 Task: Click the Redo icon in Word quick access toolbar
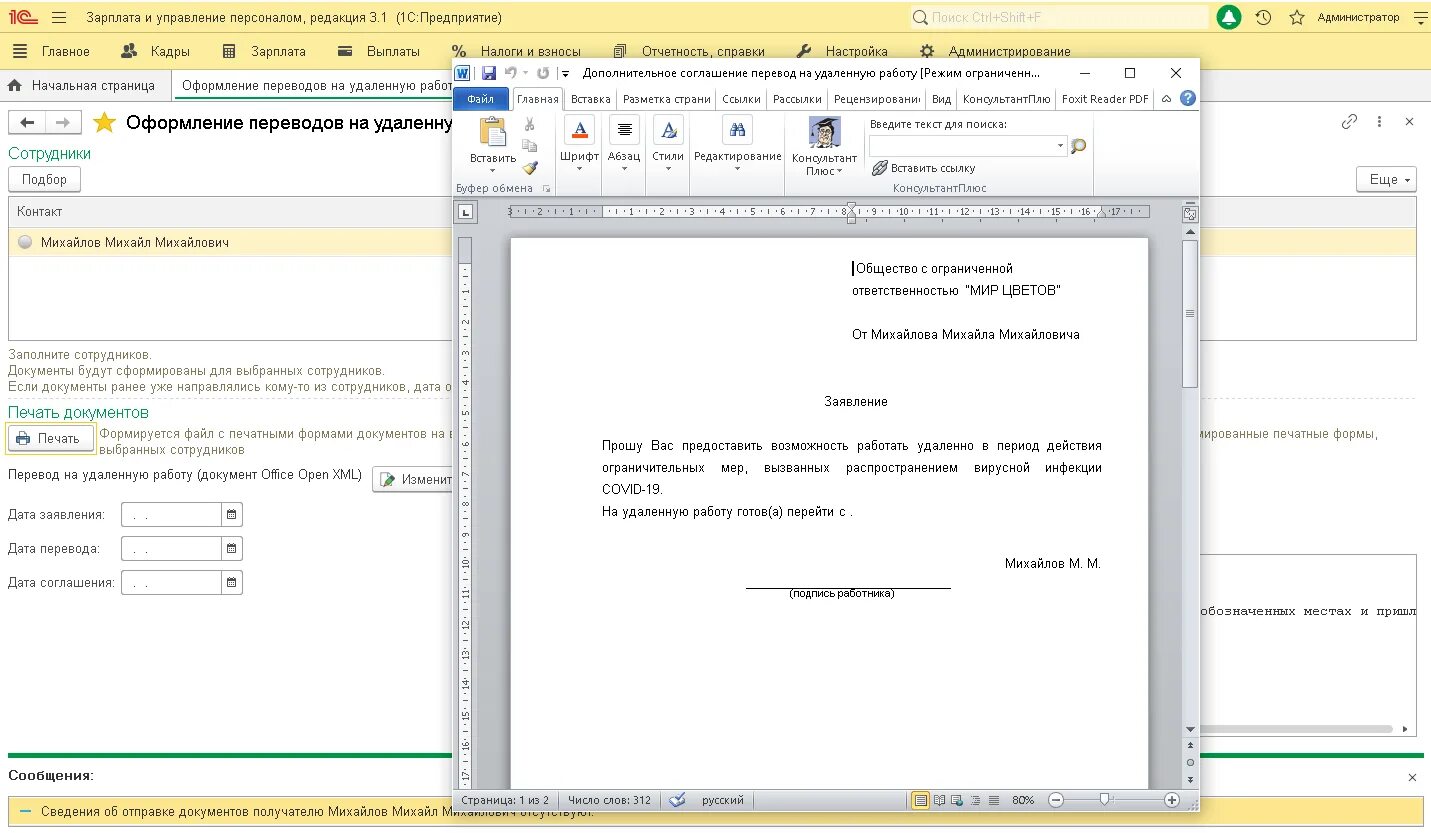click(x=543, y=73)
